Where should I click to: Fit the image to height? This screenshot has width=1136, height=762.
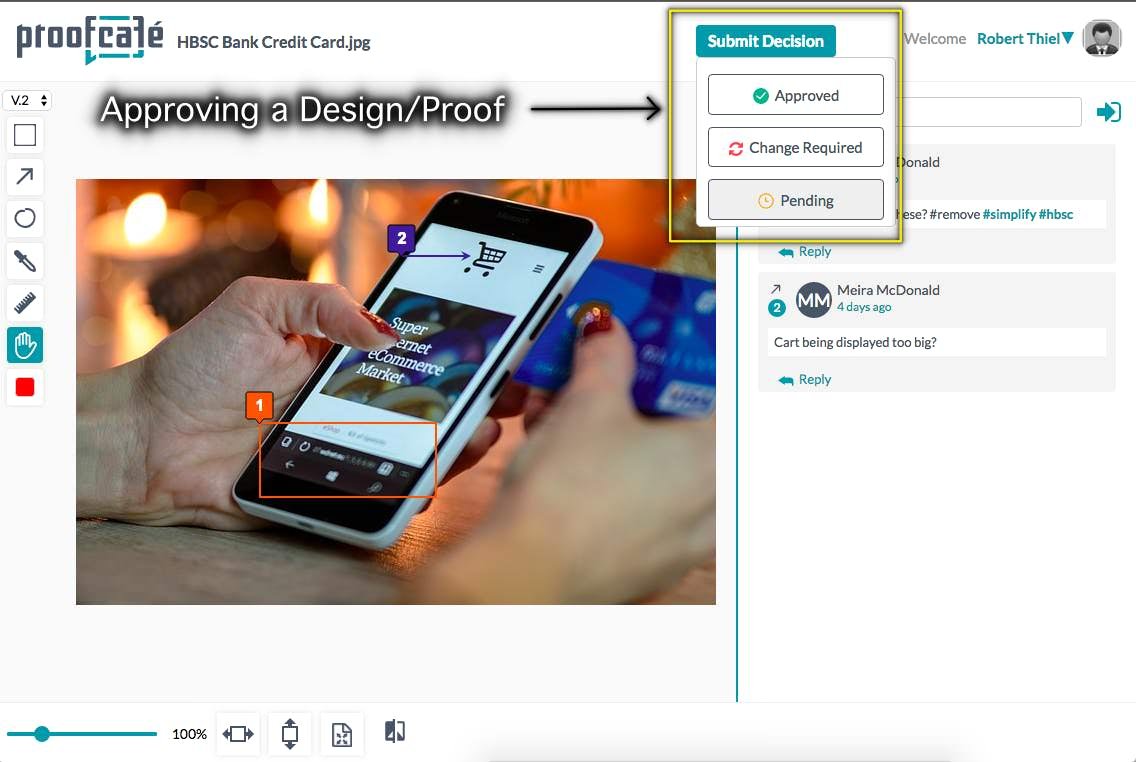point(290,734)
